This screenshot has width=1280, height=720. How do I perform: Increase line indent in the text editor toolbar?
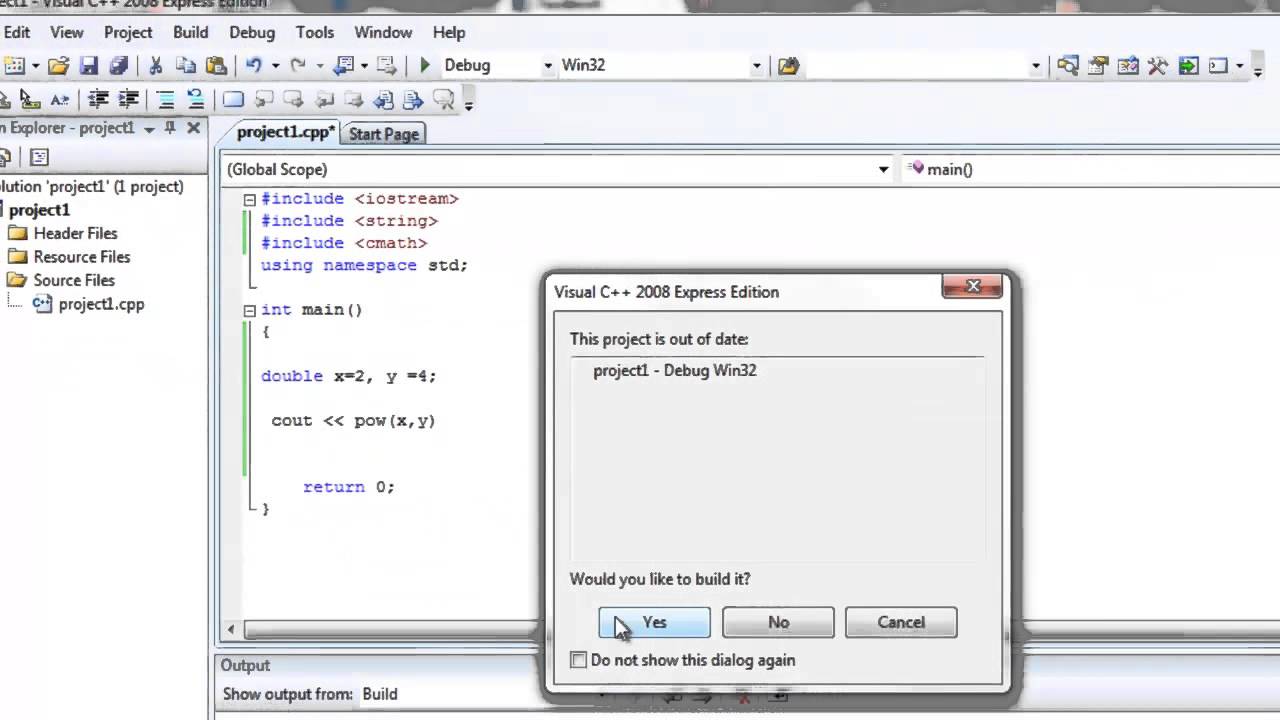(x=129, y=99)
